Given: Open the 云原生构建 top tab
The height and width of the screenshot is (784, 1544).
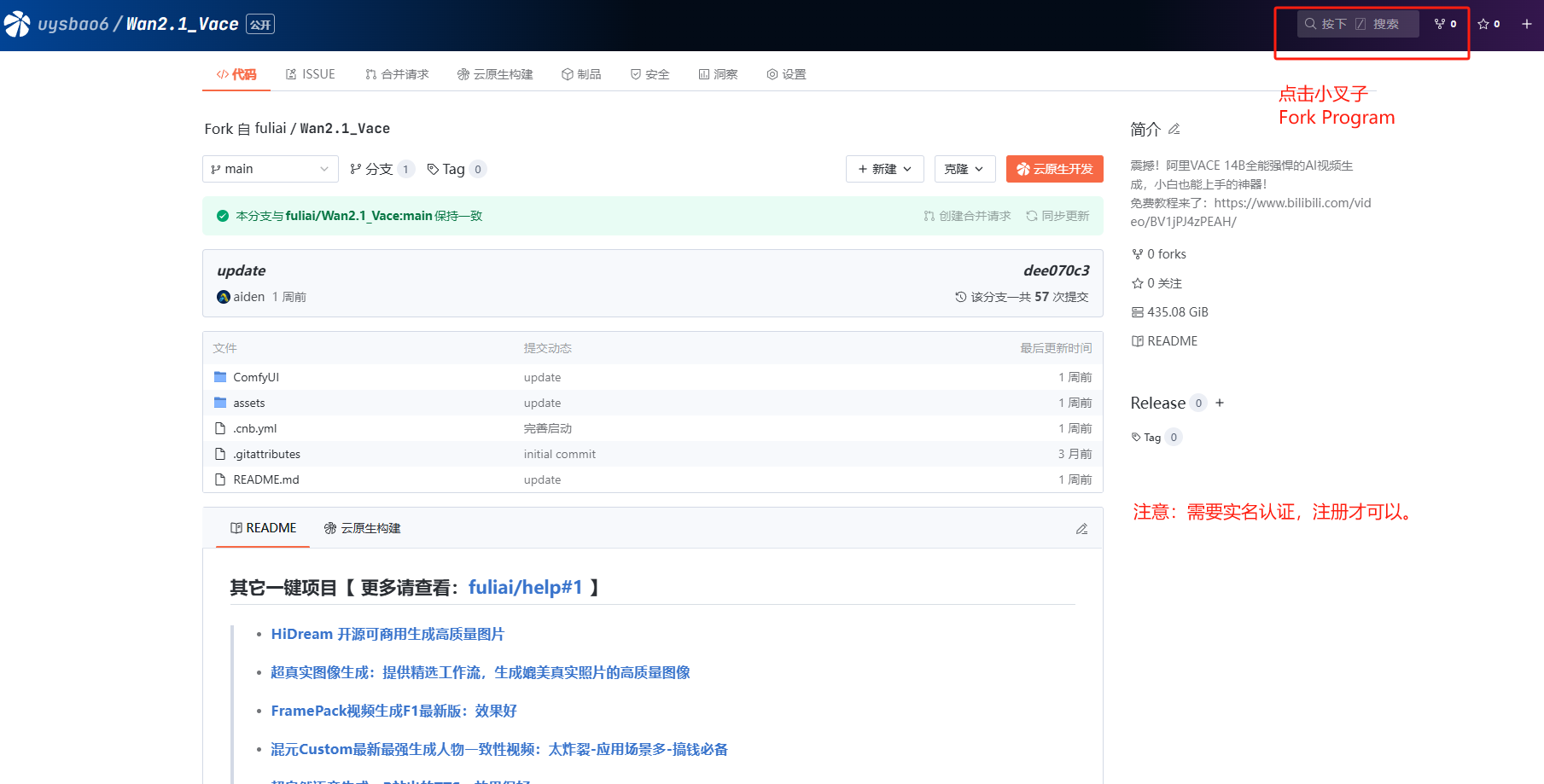Looking at the screenshot, I should 495,74.
